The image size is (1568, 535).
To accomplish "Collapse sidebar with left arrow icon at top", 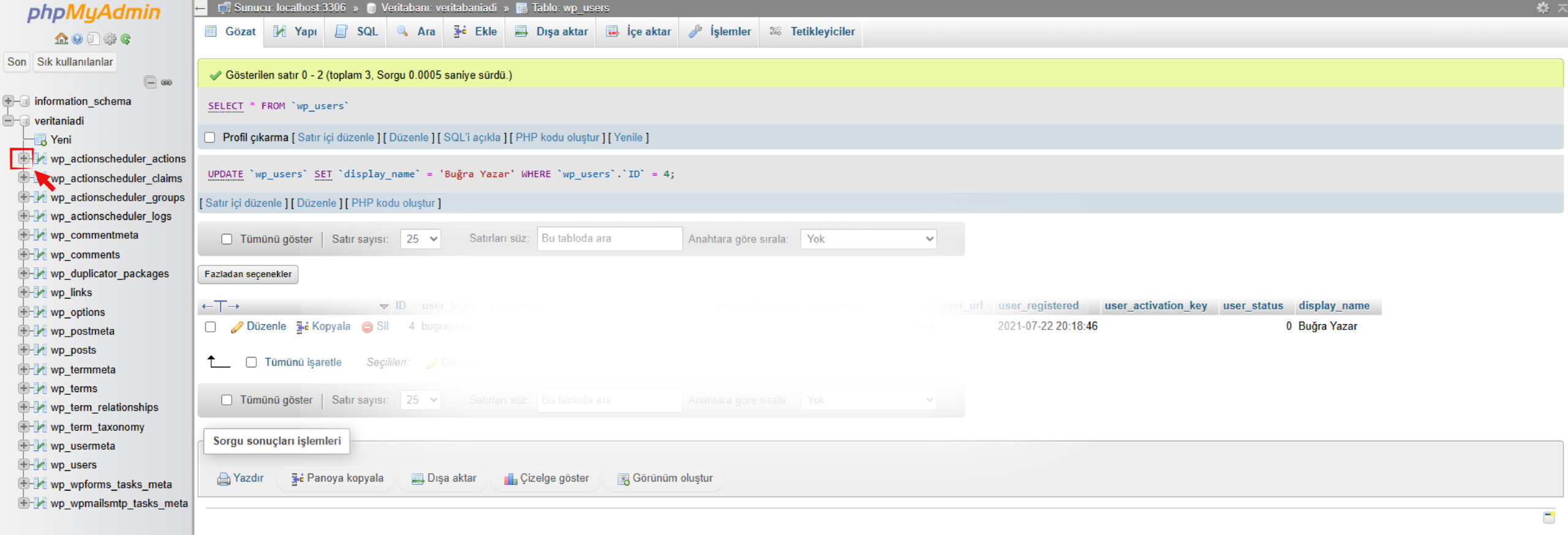I will [201, 8].
